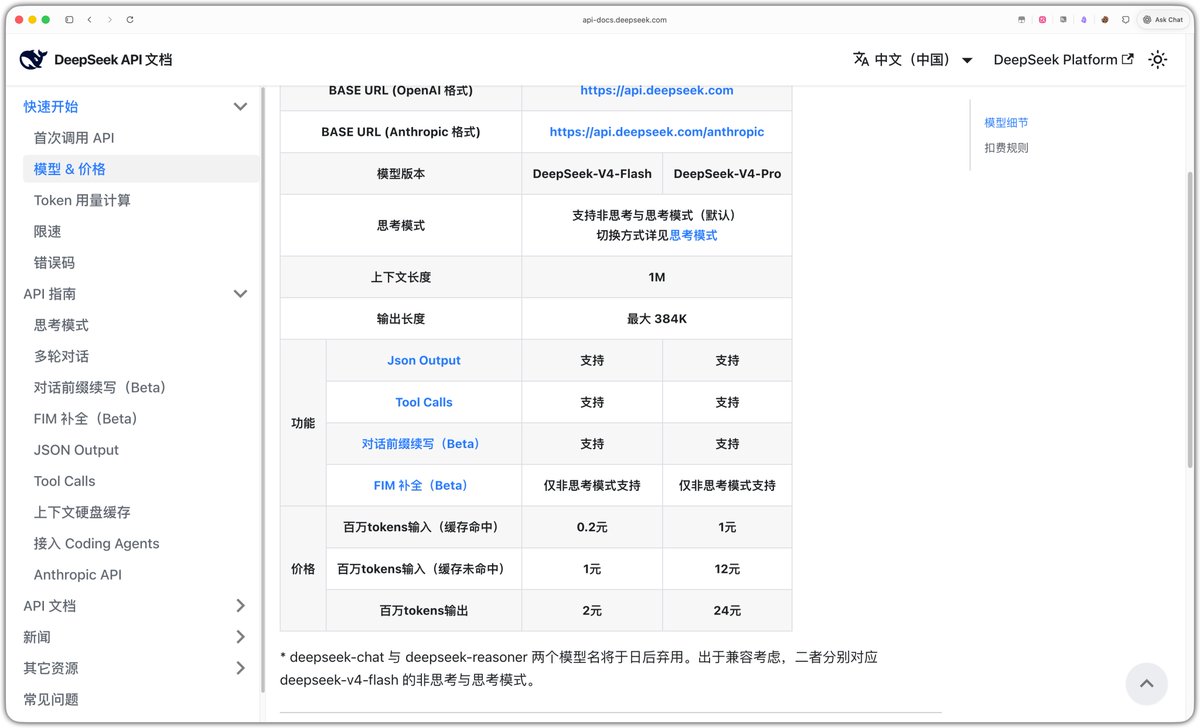
Task: Click the translate language icon
Action: [860, 60]
